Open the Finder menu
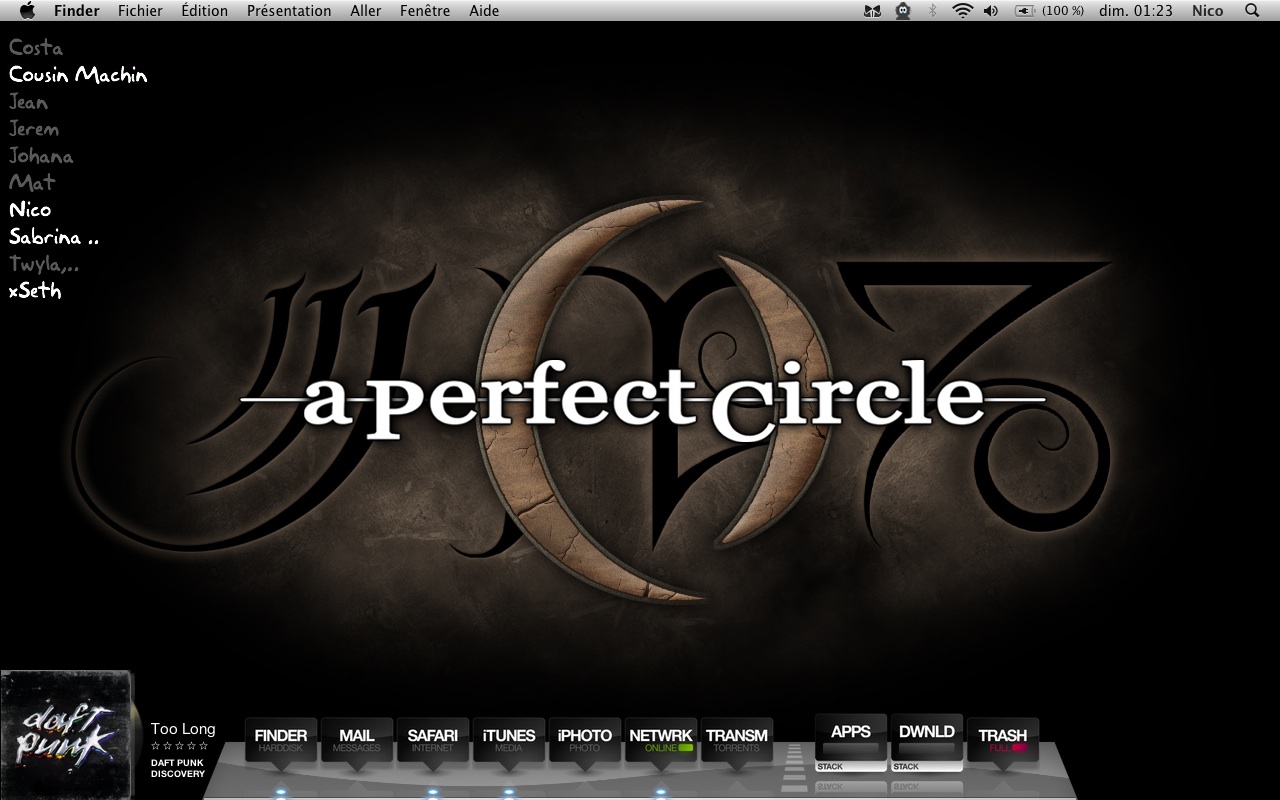Viewport: 1280px width, 800px height. (x=76, y=10)
